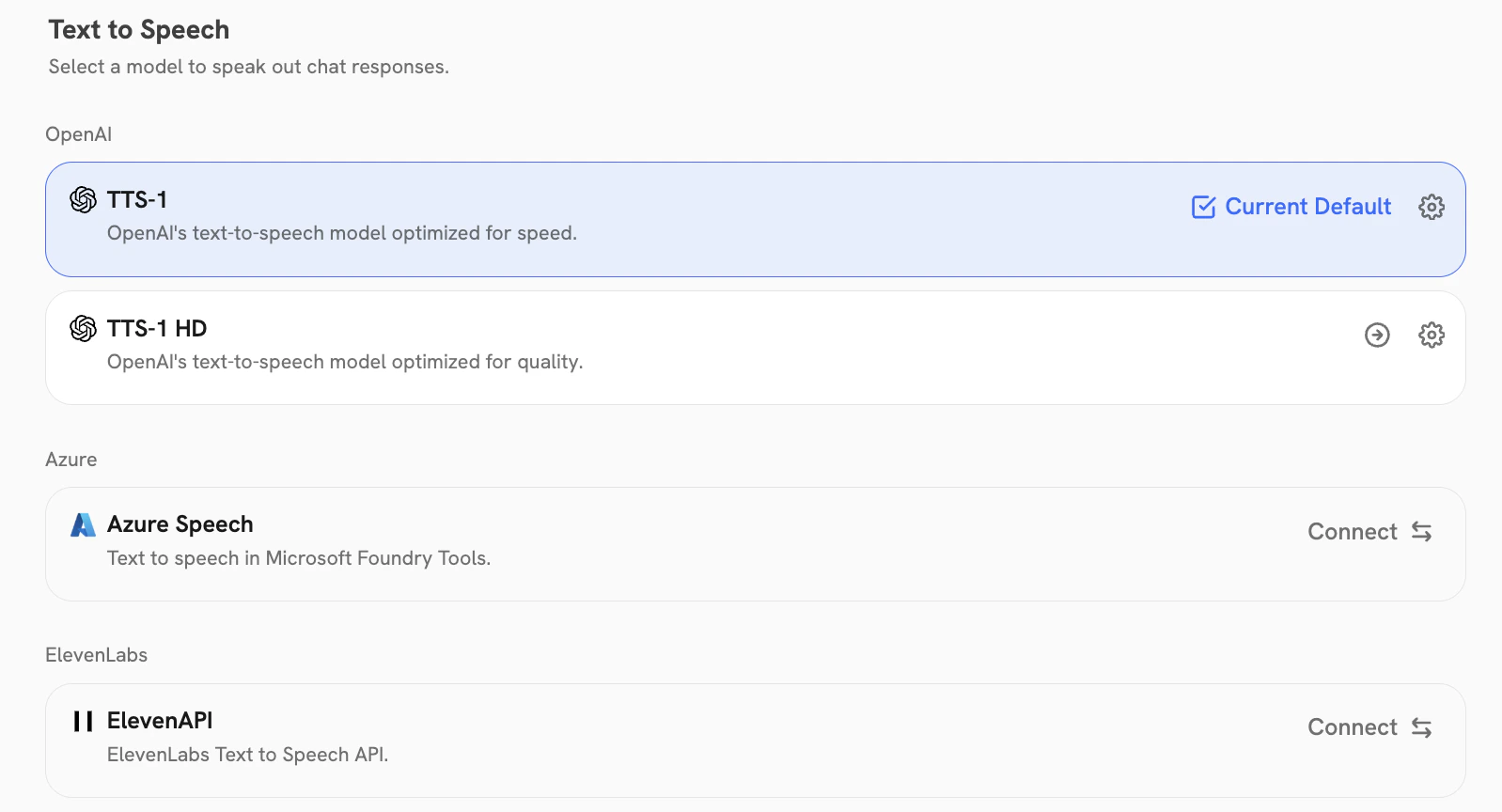Open the settings gear for TTS-1 HD

tap(1431, 335)
